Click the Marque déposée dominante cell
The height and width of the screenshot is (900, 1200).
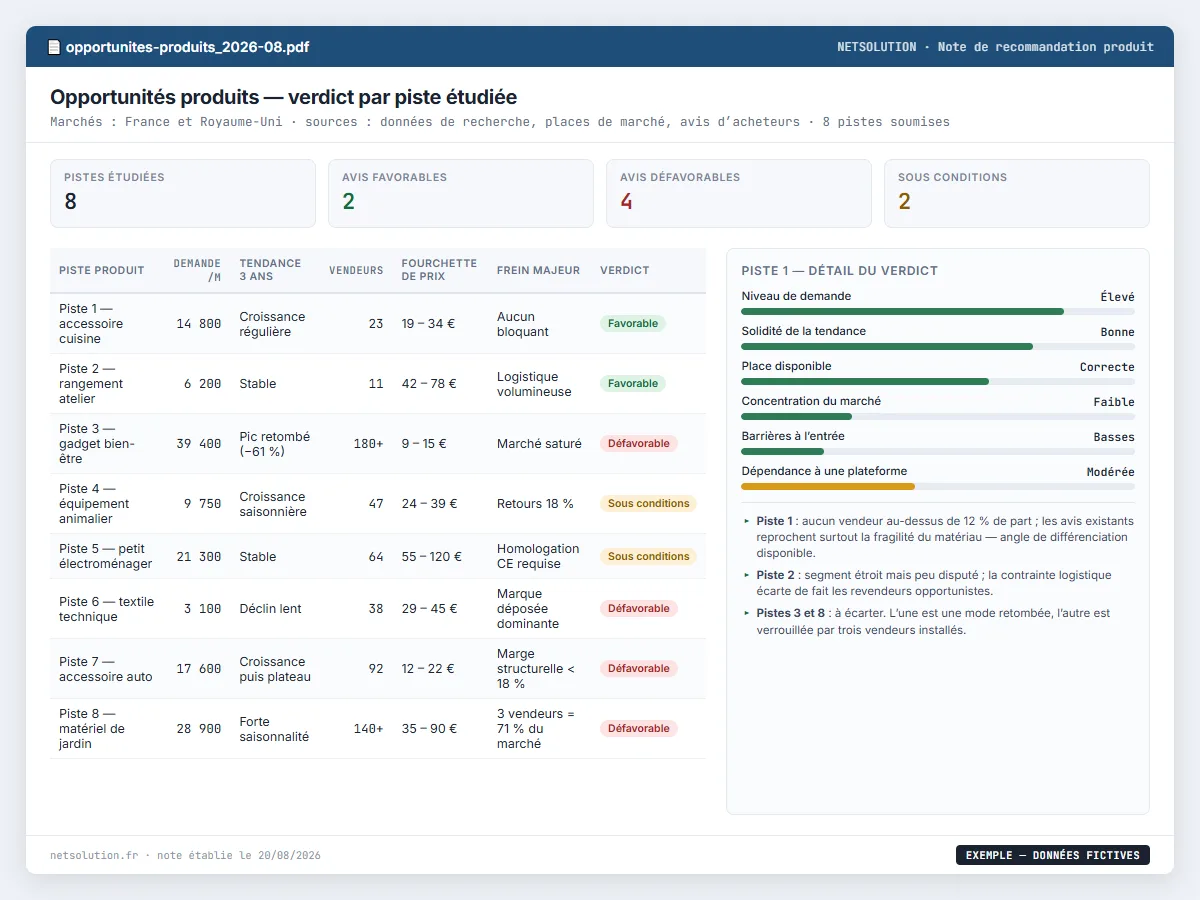(528, 609)
